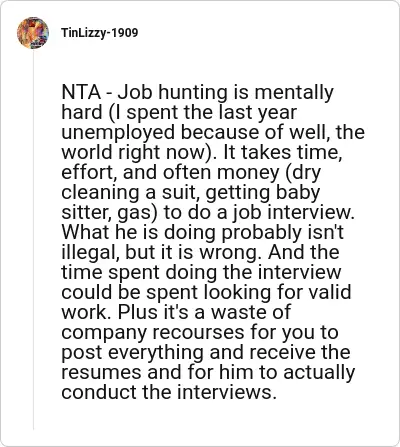Collapse the comment thread using the vertical line
Screen dimensions: 400x447
pyautogui.click(x=33, y=240)
